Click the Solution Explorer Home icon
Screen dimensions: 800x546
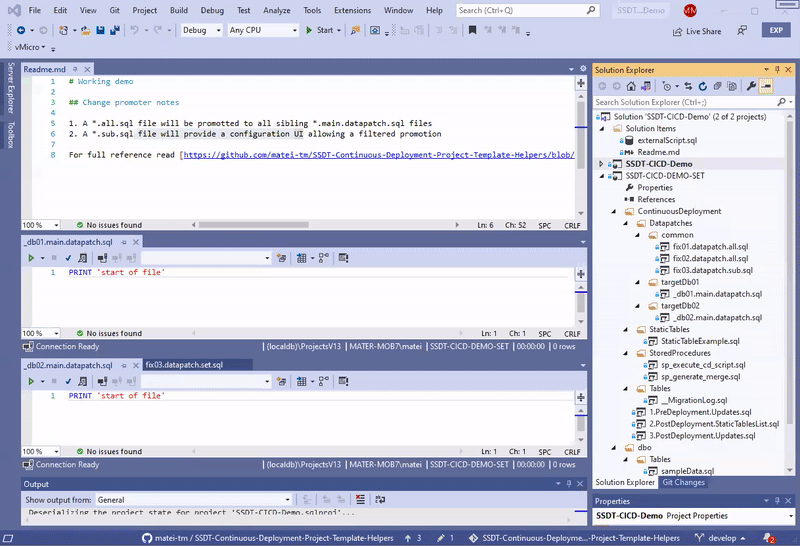click(x=631, y=86)
